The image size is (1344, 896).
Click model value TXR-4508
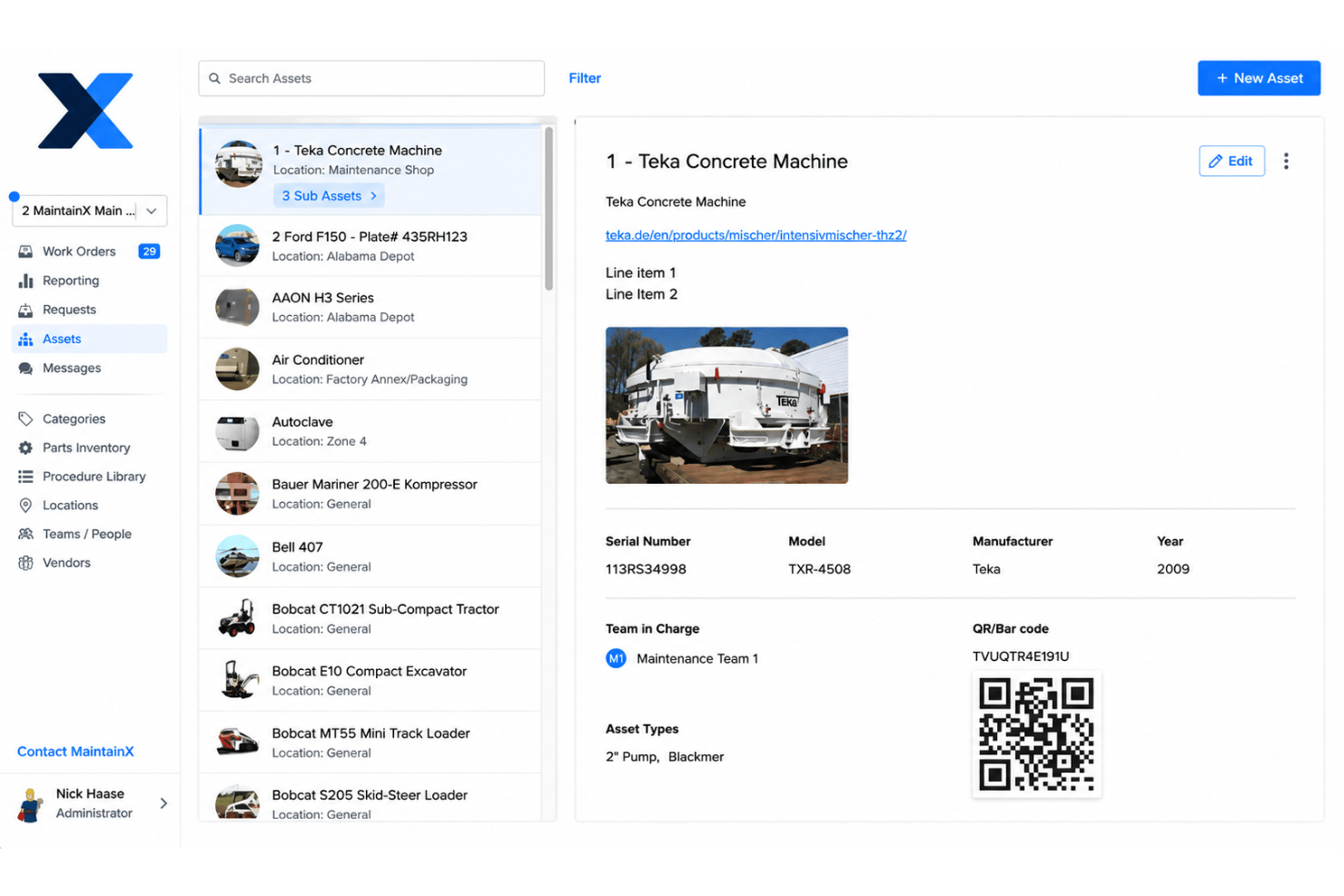(819, 569)
